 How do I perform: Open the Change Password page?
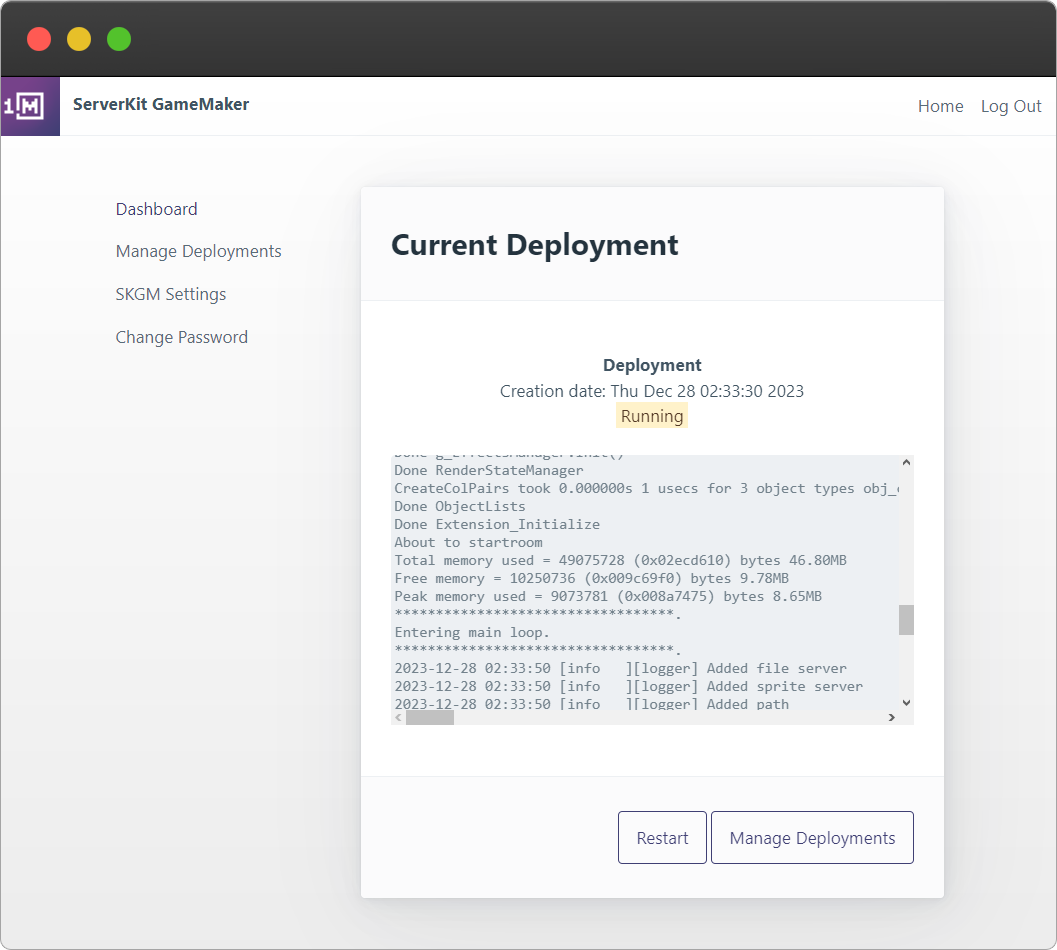tap(181, 337)
